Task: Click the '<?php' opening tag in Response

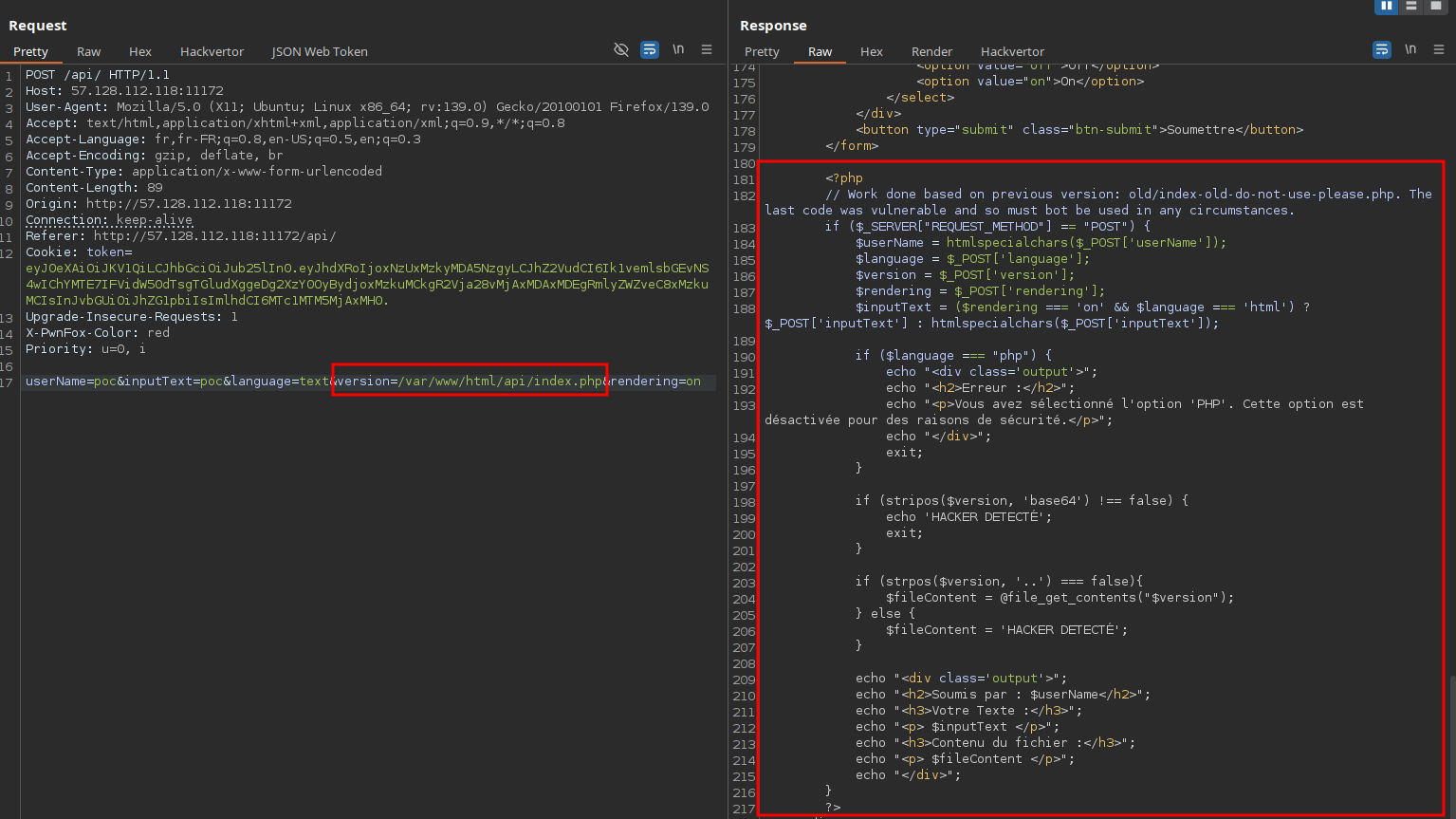Action: coord(844,178)
